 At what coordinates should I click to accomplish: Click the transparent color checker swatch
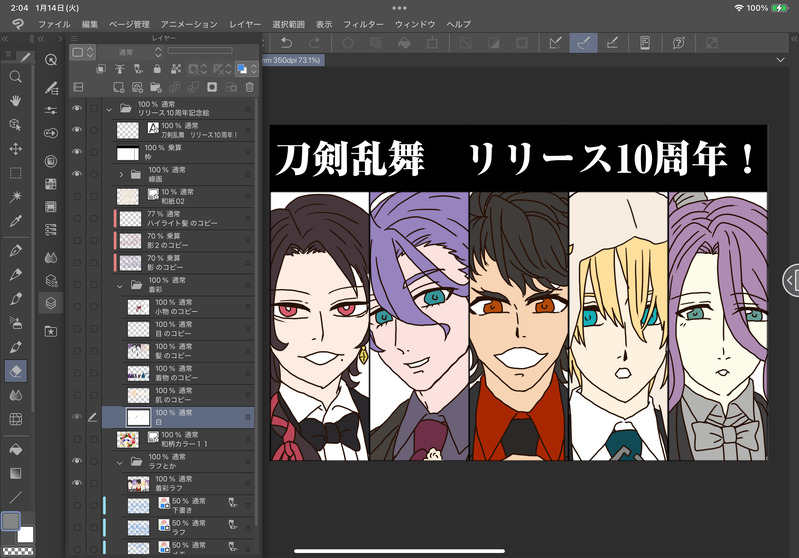pos(18,551)
